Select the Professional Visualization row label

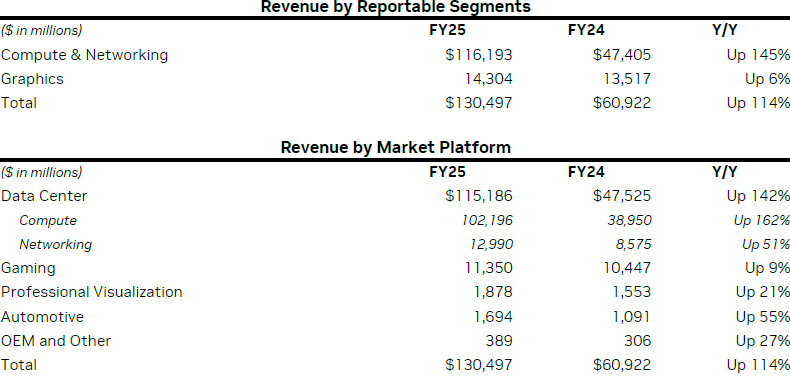click(x=92, y=292)
